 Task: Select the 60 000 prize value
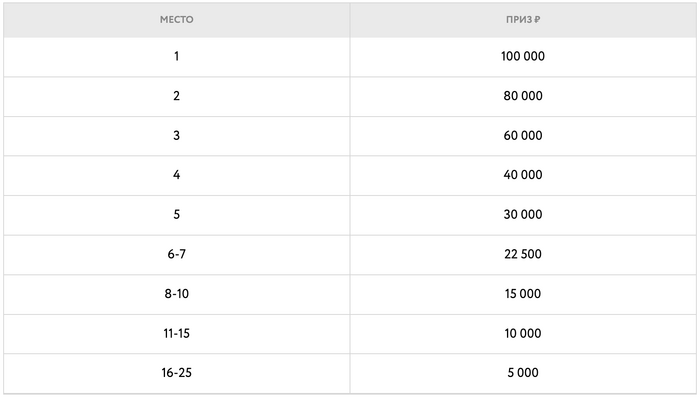point(523,136)
